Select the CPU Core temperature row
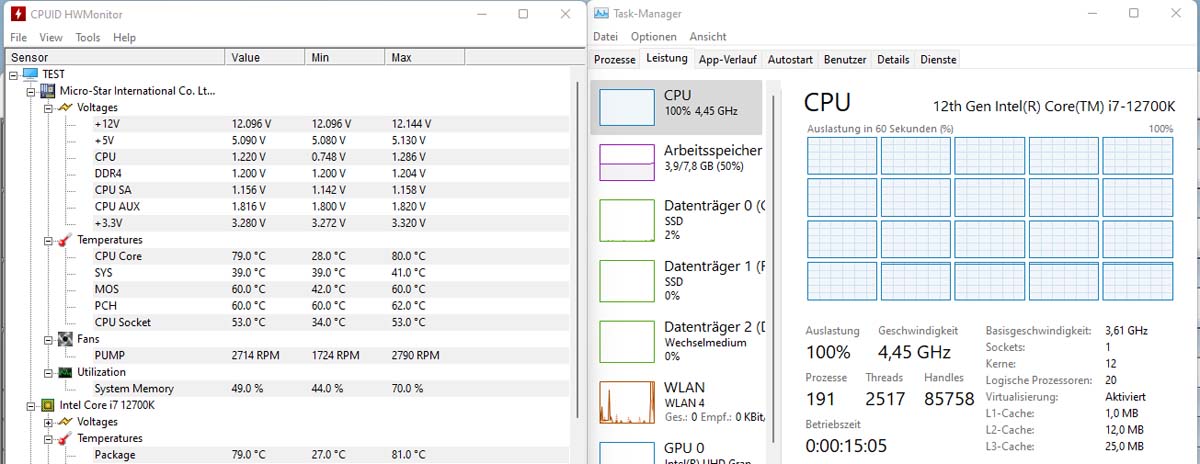Viewport: 1200px width, 464px height. [x=289, y=256]
